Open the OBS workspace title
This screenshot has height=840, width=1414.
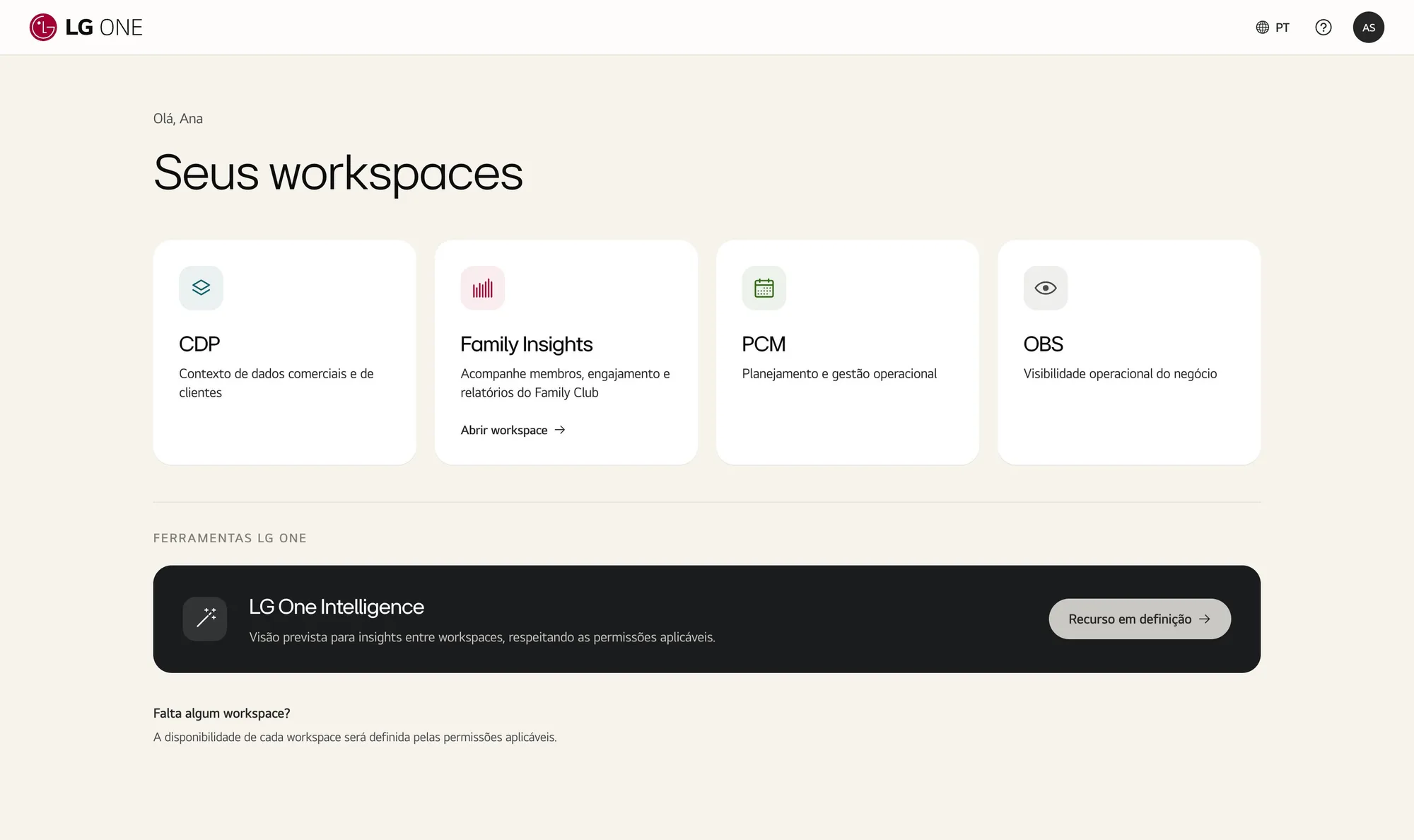point(1043,344)
